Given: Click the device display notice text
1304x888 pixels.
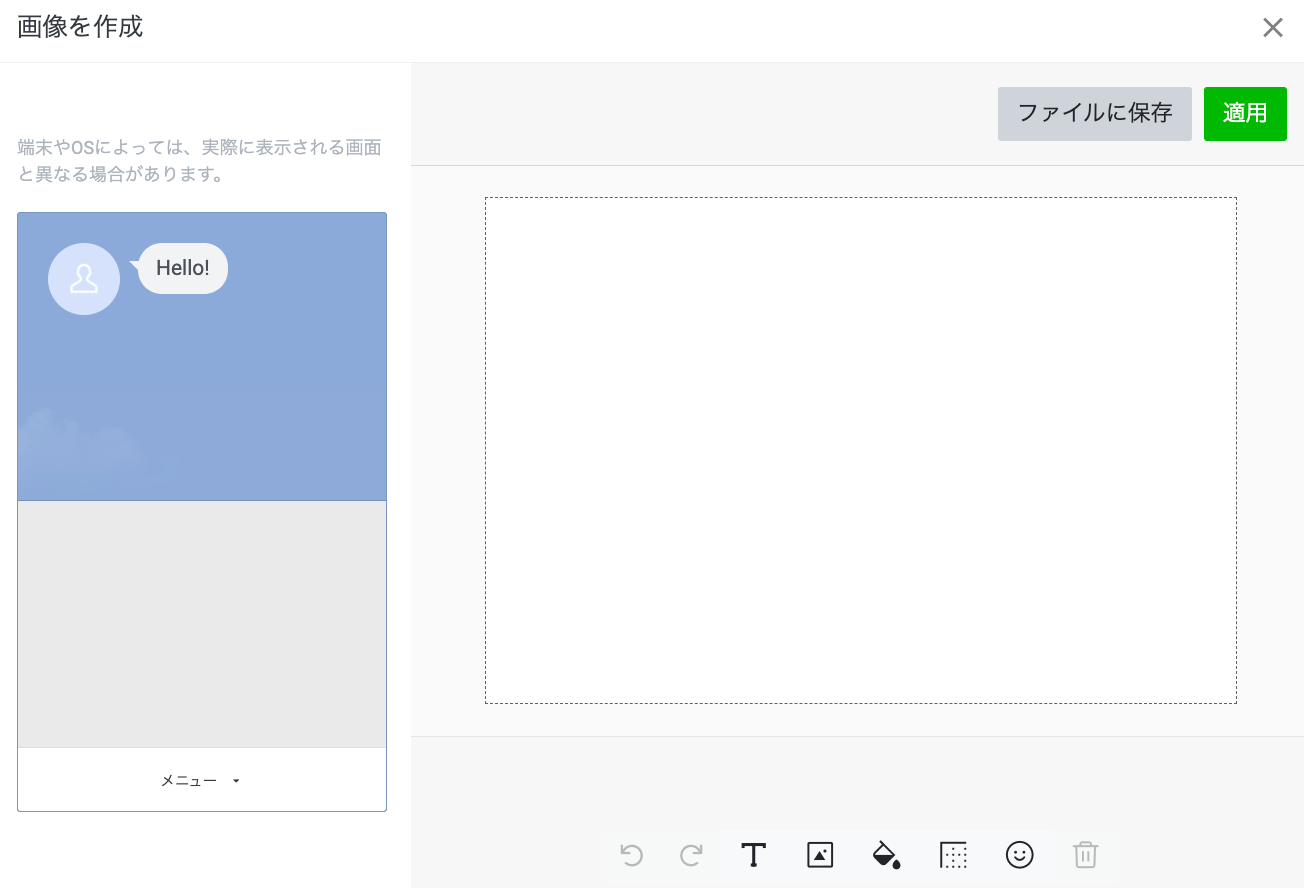Looking at the screenshot, I should pos(200,161).
